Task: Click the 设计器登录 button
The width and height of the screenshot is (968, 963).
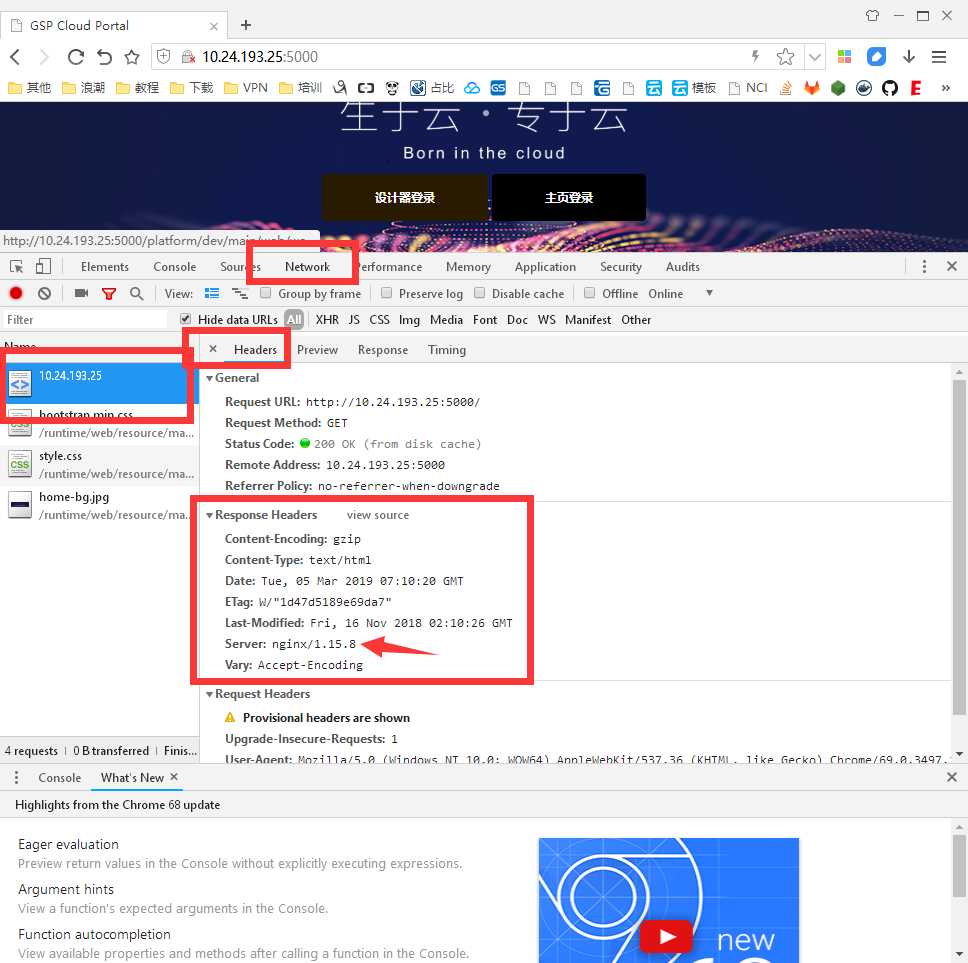Action: click(x=404, y=198)
